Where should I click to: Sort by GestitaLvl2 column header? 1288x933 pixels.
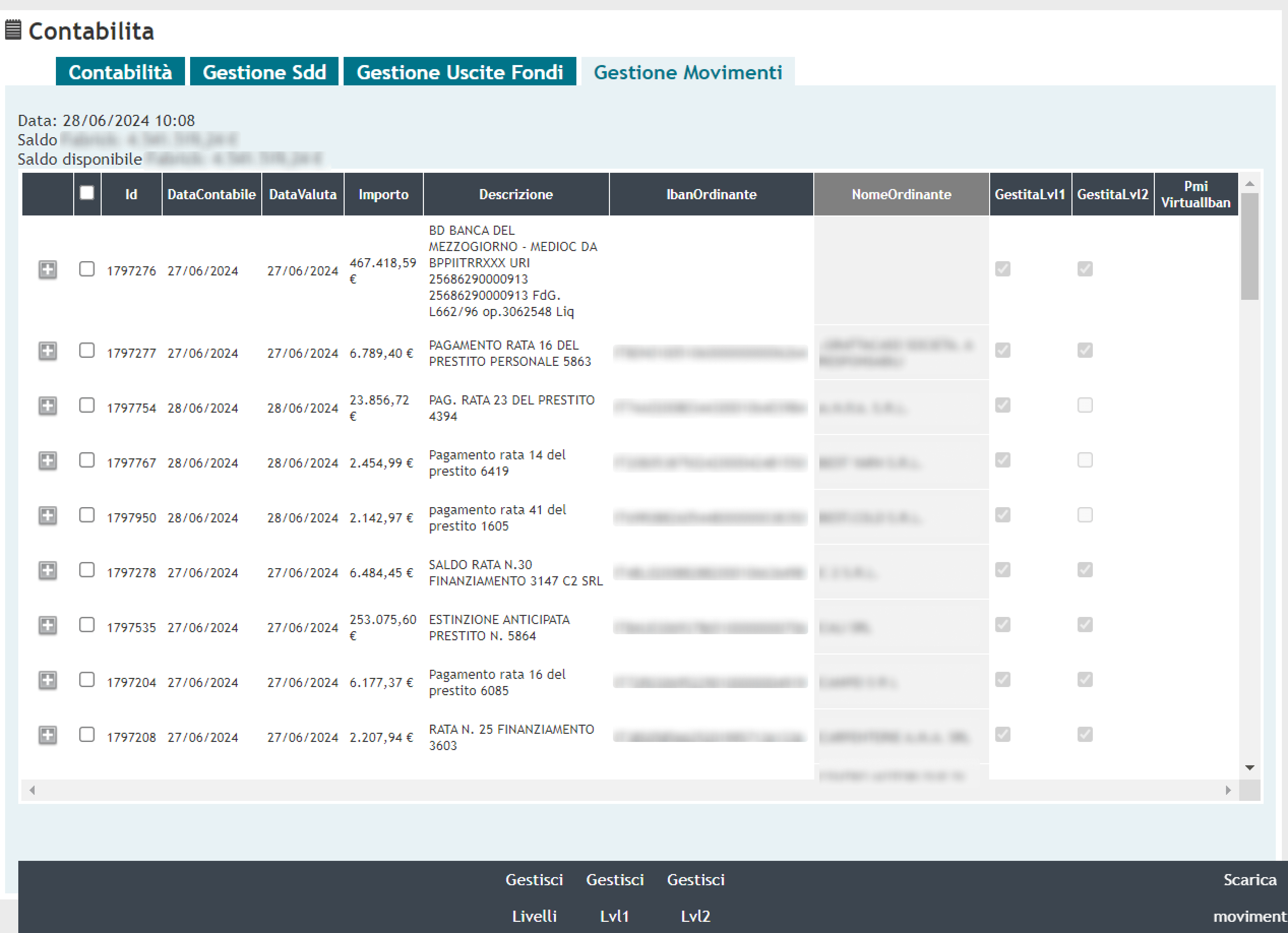point(1113,194)
